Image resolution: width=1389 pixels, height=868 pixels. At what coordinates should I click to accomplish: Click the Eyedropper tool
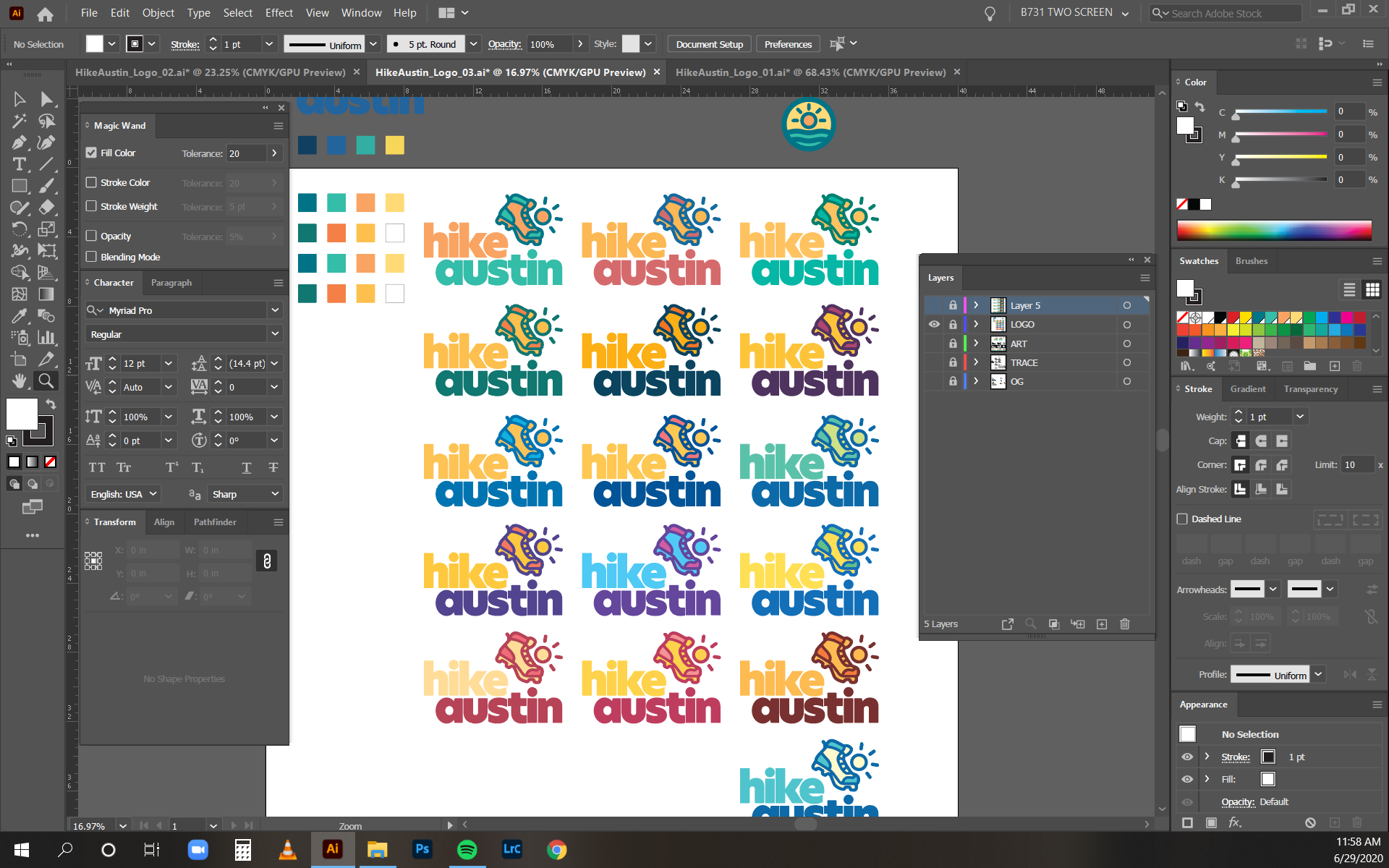20,316
